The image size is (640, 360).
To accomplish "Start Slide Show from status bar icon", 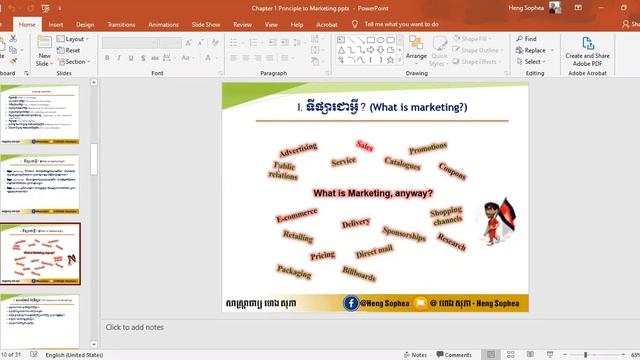I will (x=550, y=354).
